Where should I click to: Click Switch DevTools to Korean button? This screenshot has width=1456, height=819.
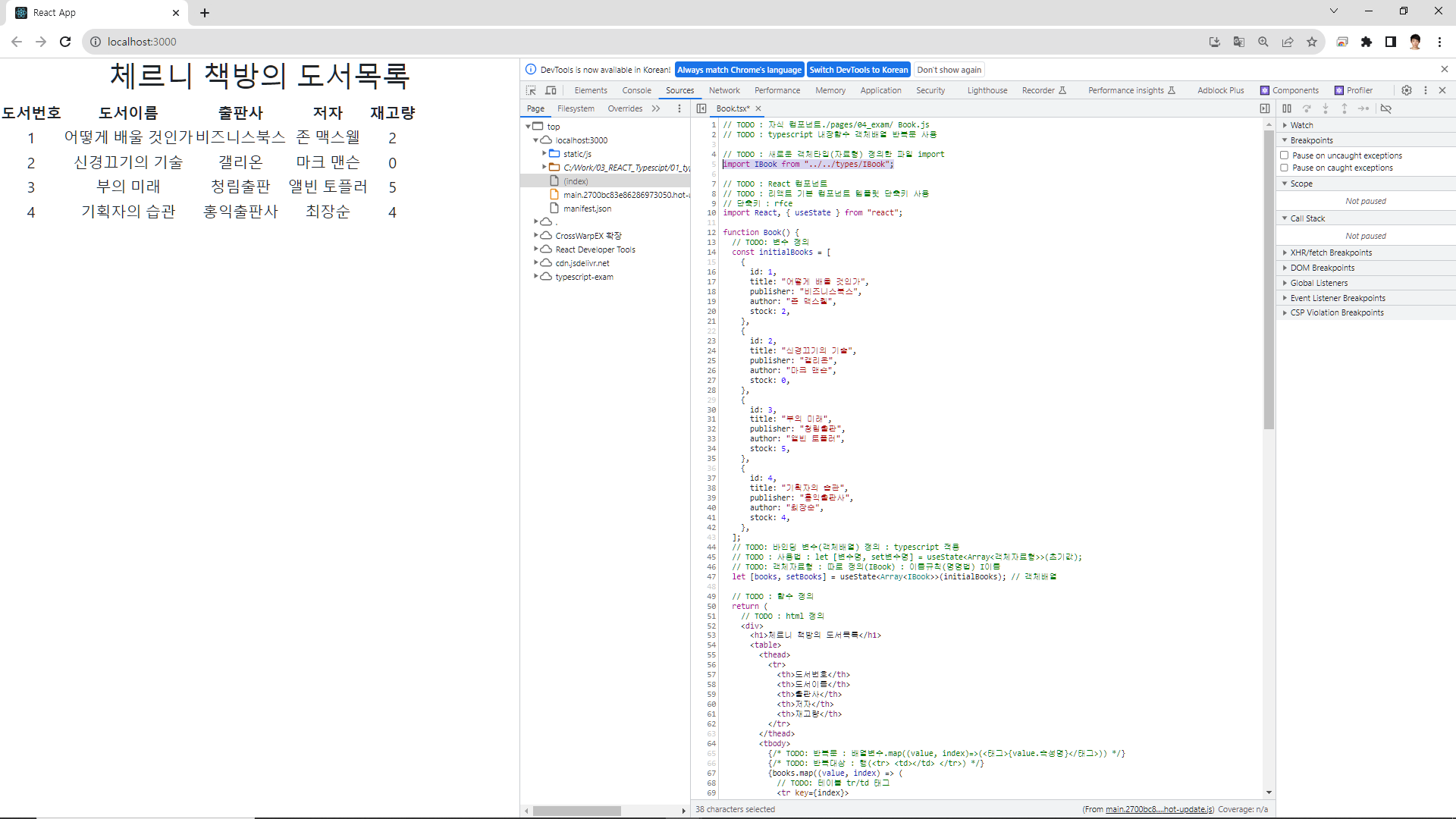coord(858,70)
